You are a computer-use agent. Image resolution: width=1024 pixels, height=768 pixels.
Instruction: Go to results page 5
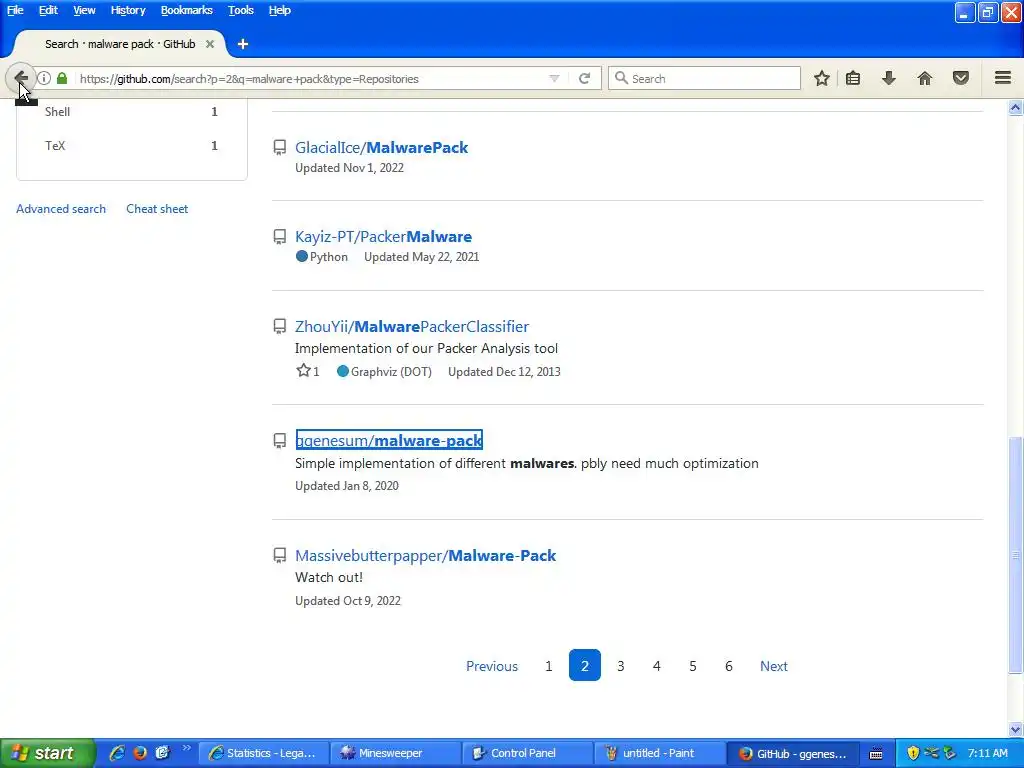point(693,666)
